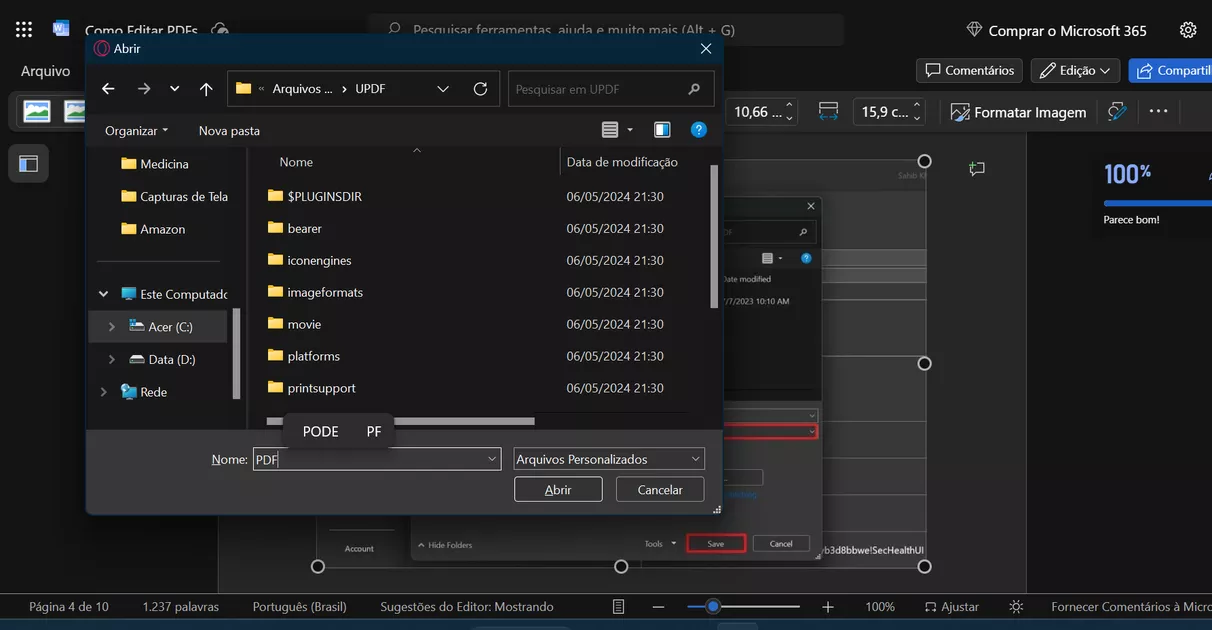The width and height of the screenshot is (1212, 630).
Task: Click inside the Nome filename field
Action: click(370, 458)
